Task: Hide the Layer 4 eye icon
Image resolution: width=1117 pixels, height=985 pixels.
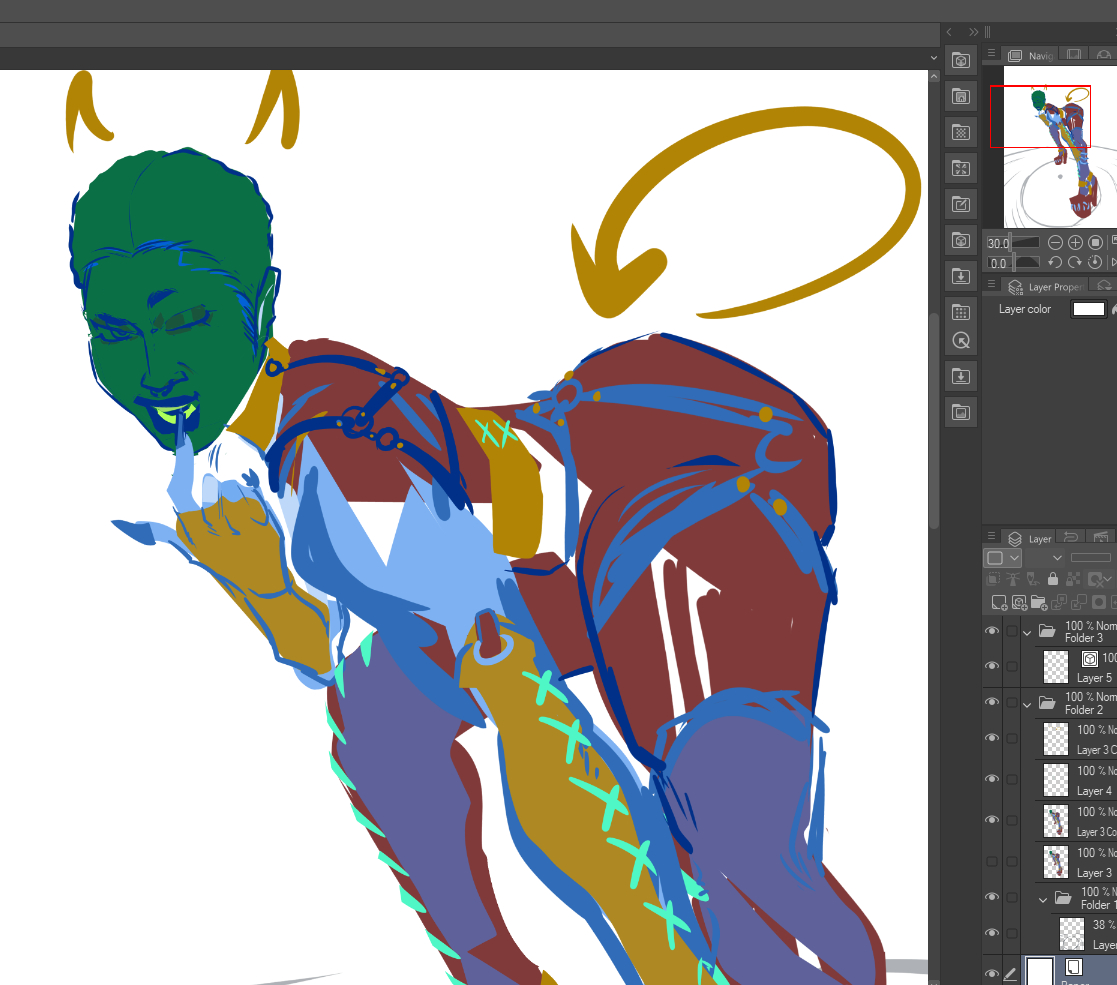Action: [x=992, y=779]
